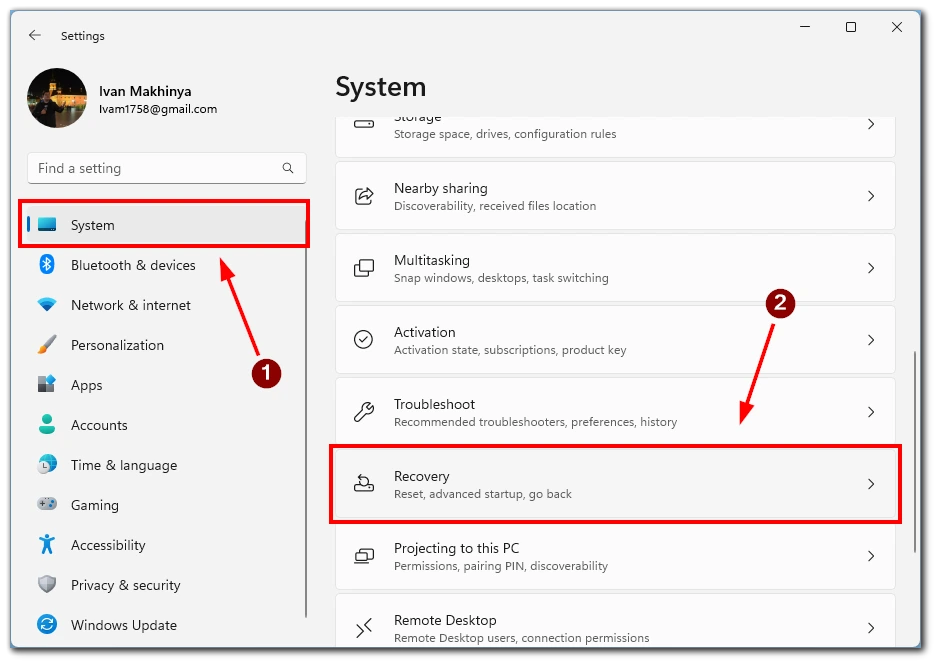Click 'Reset, advanced startup, go back' text

[483, 494]
